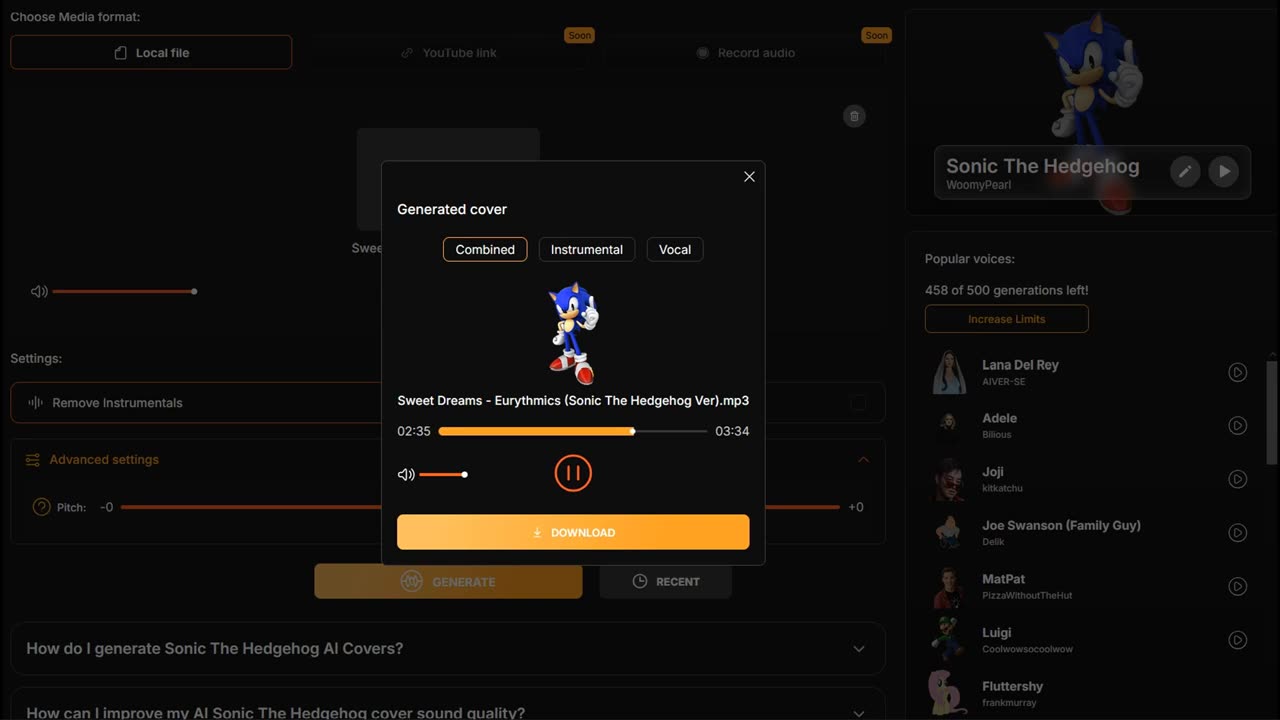Select Record audio media format
The width and height of the screenshot is (1280, 720).
[746, 52]
